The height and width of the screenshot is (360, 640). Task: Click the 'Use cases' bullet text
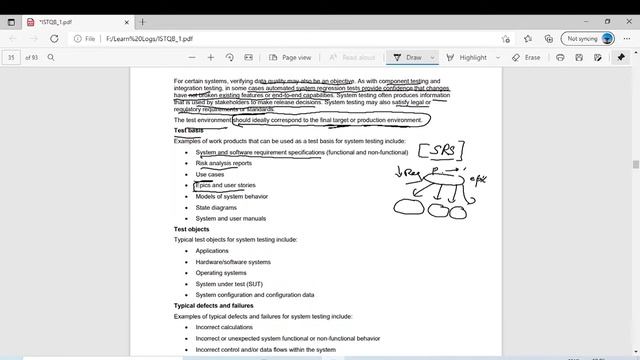coord(209,174)
